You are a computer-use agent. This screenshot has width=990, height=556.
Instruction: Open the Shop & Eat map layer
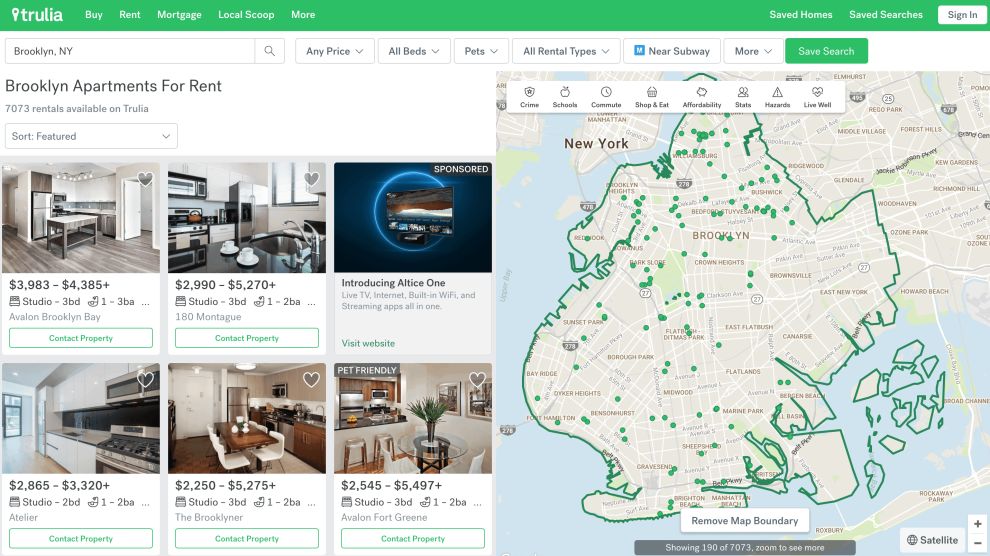[x=652, y=97]
